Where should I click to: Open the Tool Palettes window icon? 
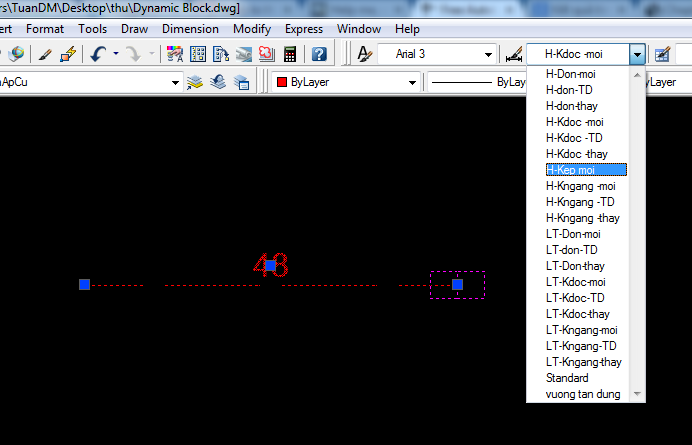[x=221, y=54]
